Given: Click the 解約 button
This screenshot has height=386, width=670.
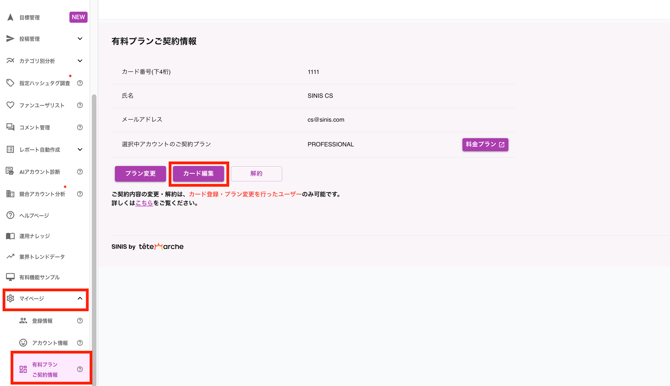Looking at the screenshot, I should pyautogui.click(x=256, y=174).
